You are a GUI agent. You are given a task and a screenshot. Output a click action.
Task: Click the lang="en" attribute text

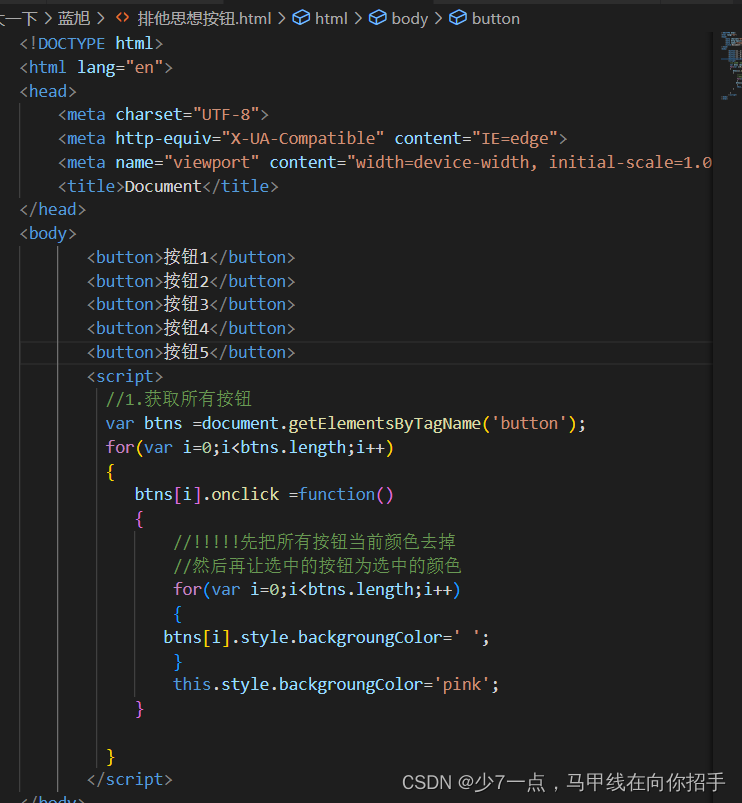[120, 68]
